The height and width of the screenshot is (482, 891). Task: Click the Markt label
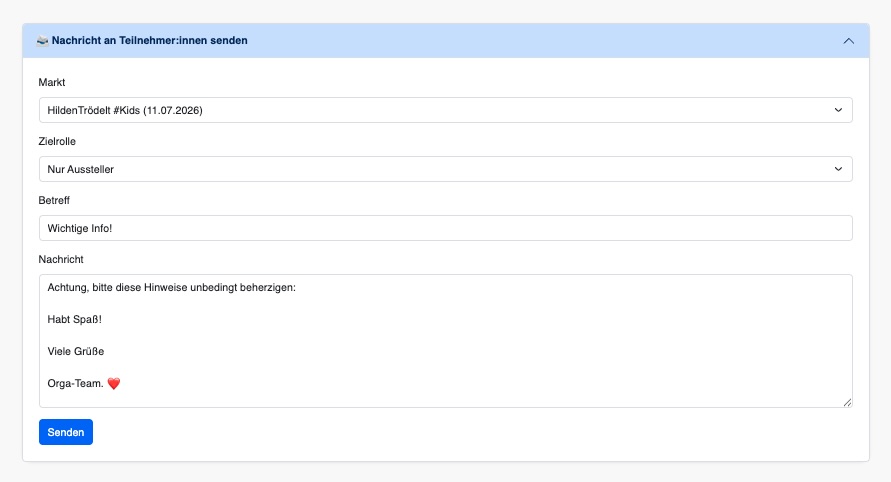(52, 82)
